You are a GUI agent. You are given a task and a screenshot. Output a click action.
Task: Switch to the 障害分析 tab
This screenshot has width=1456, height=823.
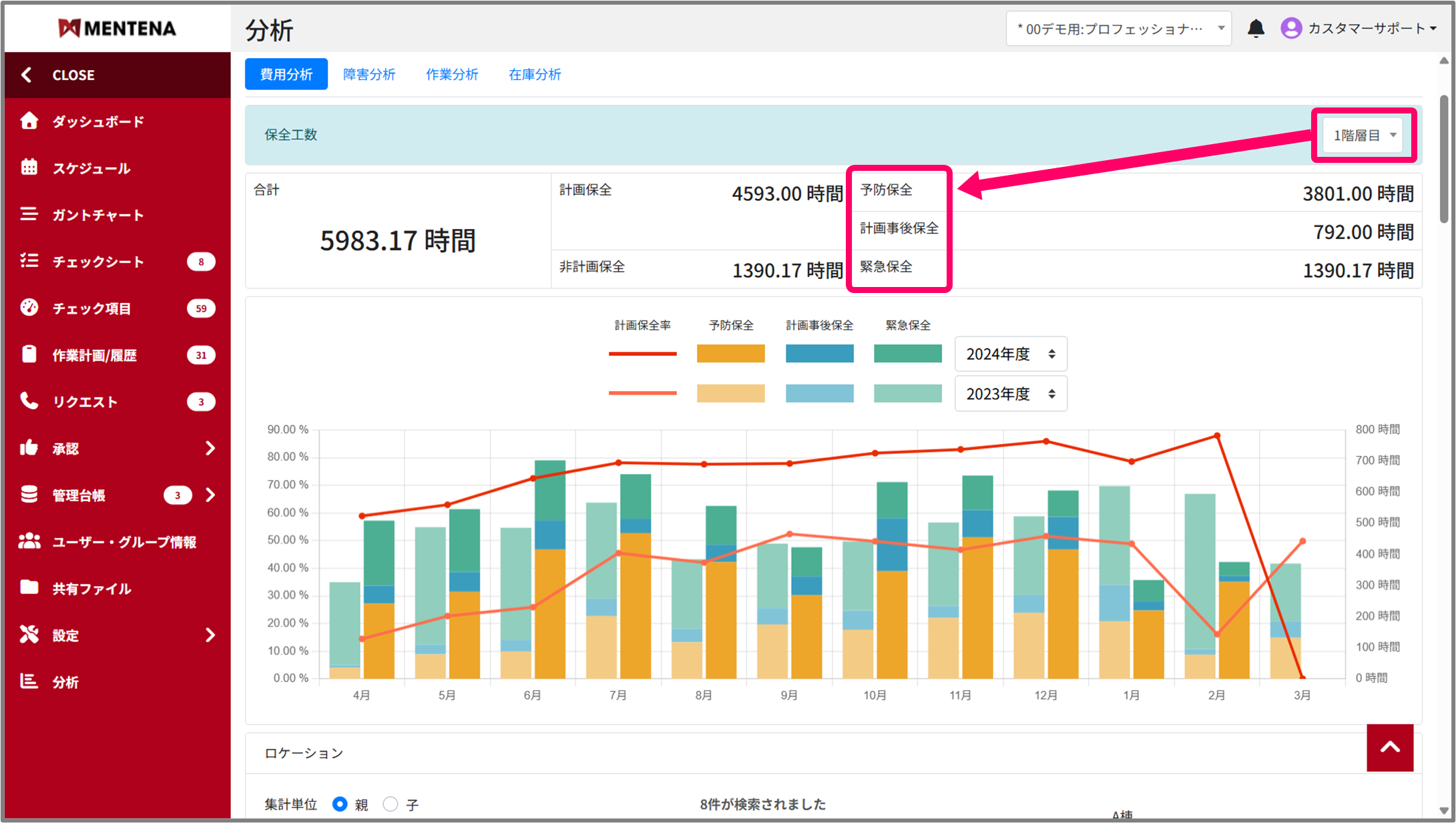pyautogui.click(x=369, y=74)
